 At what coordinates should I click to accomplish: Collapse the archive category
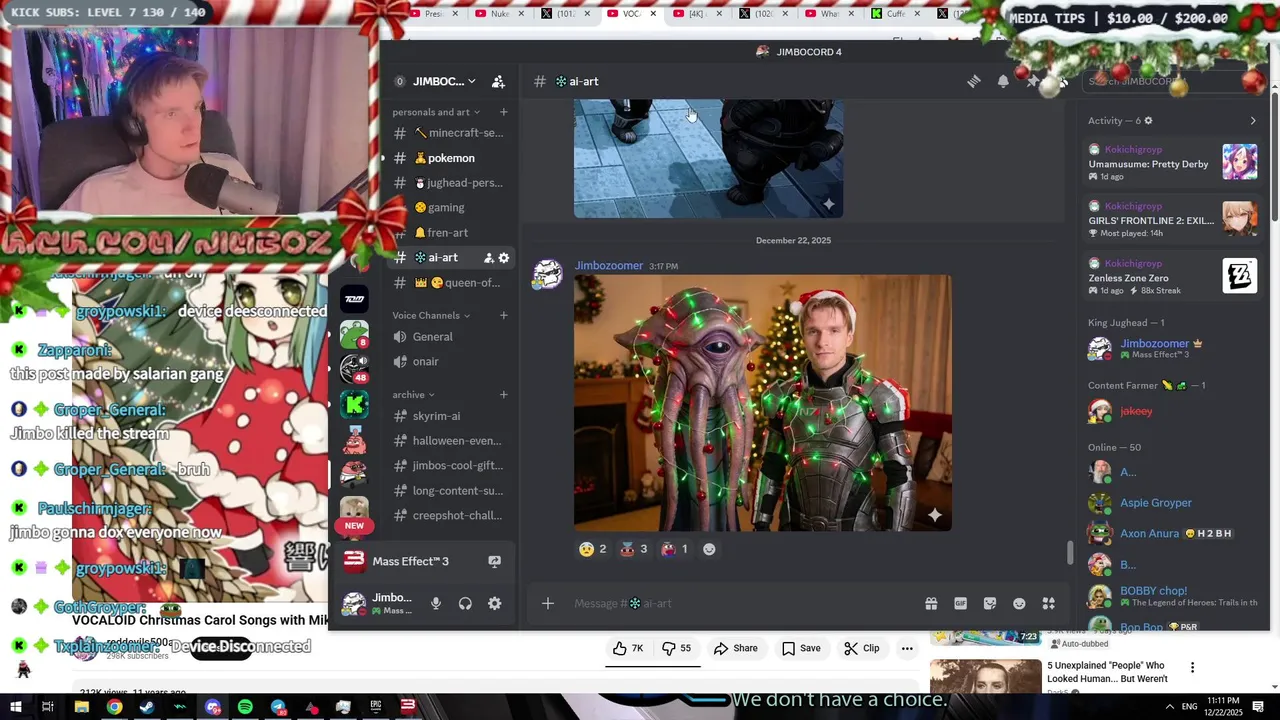413,394
